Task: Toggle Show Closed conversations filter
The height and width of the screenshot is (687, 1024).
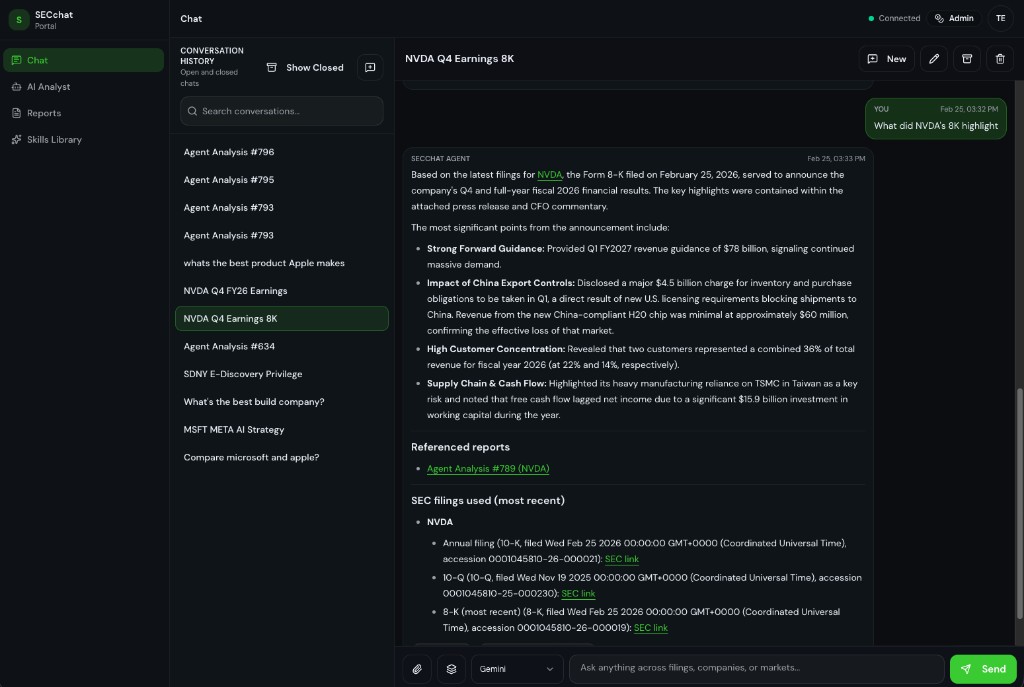Action: click(304, 67)
